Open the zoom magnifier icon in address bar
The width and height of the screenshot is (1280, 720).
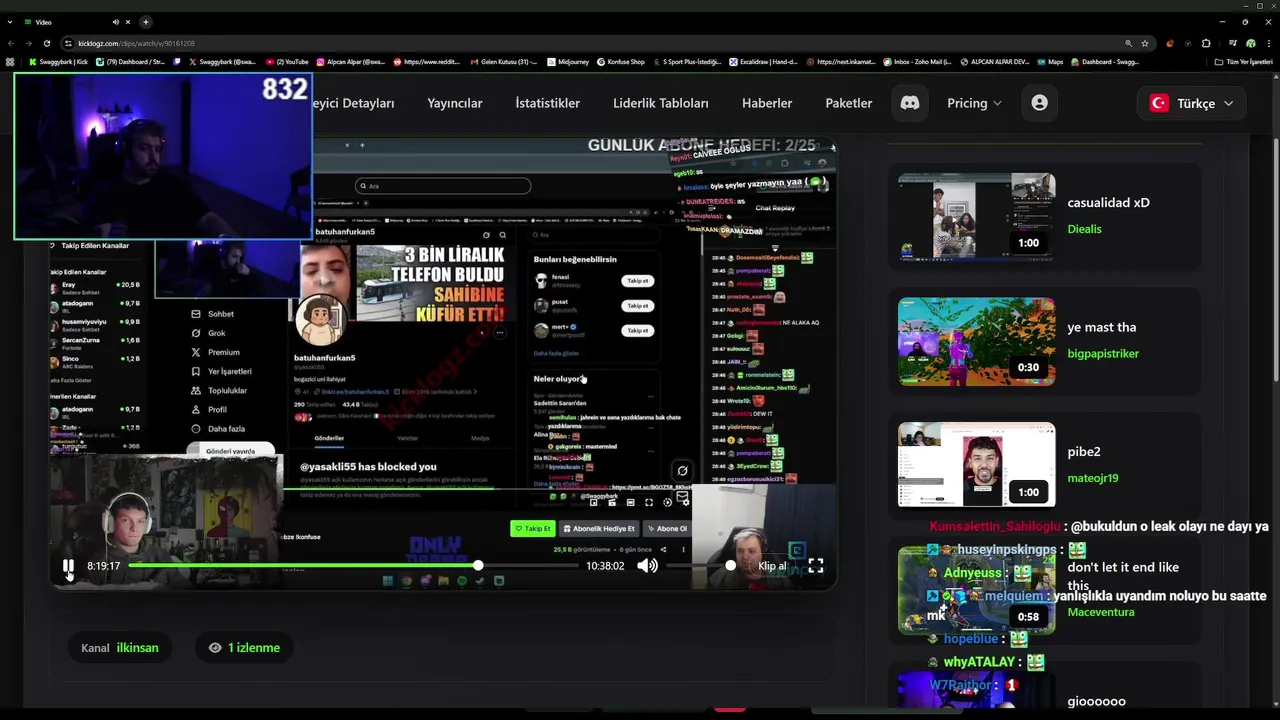point(1128,43)
